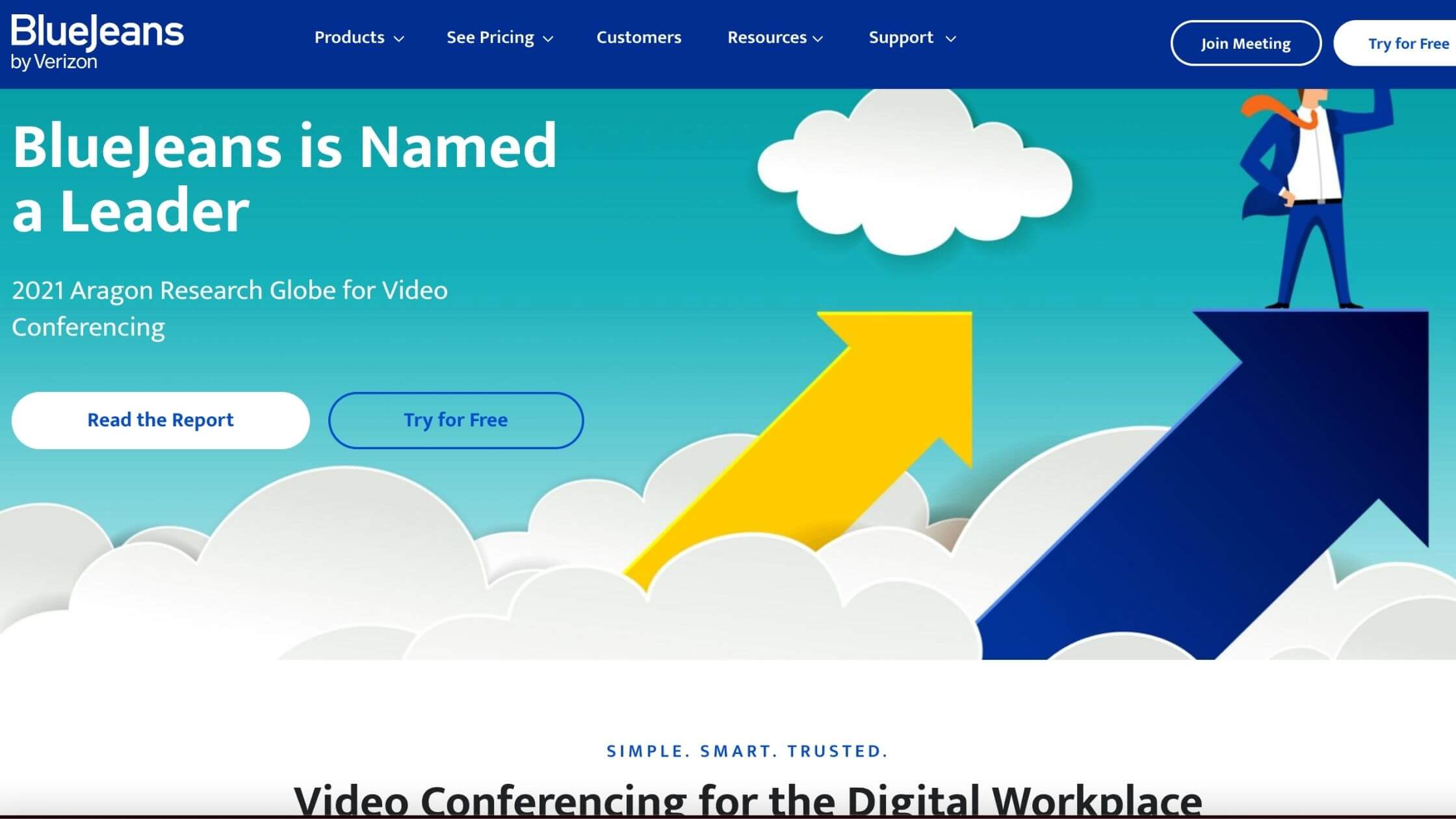
Task: Click the 'SIMPLE. SMART. TRUSTED.' tagline
Action: pyautogui.click(x=747, y=751)
